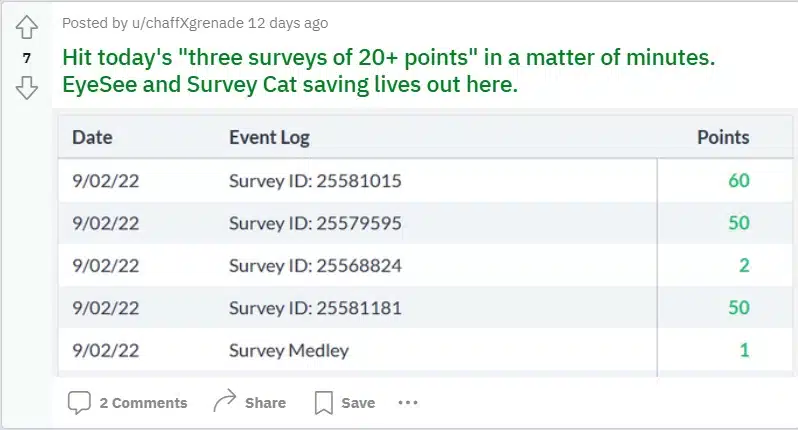This screenshot has width=798, height=430.
Task: Click the Survey ID: 25568824 entry
Action: [x=315, y=265]
